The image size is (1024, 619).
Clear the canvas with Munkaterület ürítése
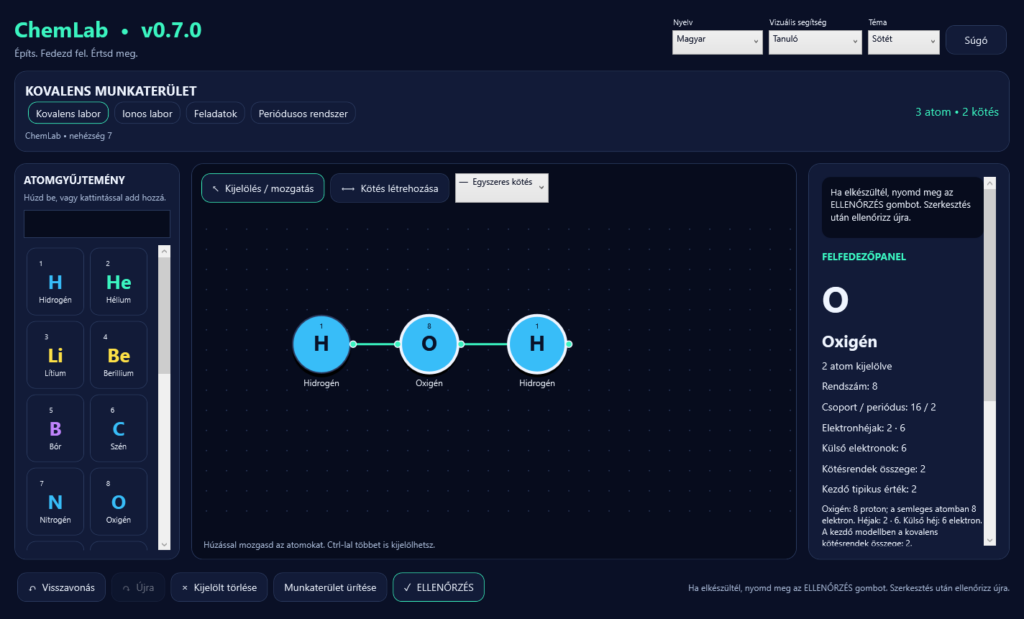330,587
